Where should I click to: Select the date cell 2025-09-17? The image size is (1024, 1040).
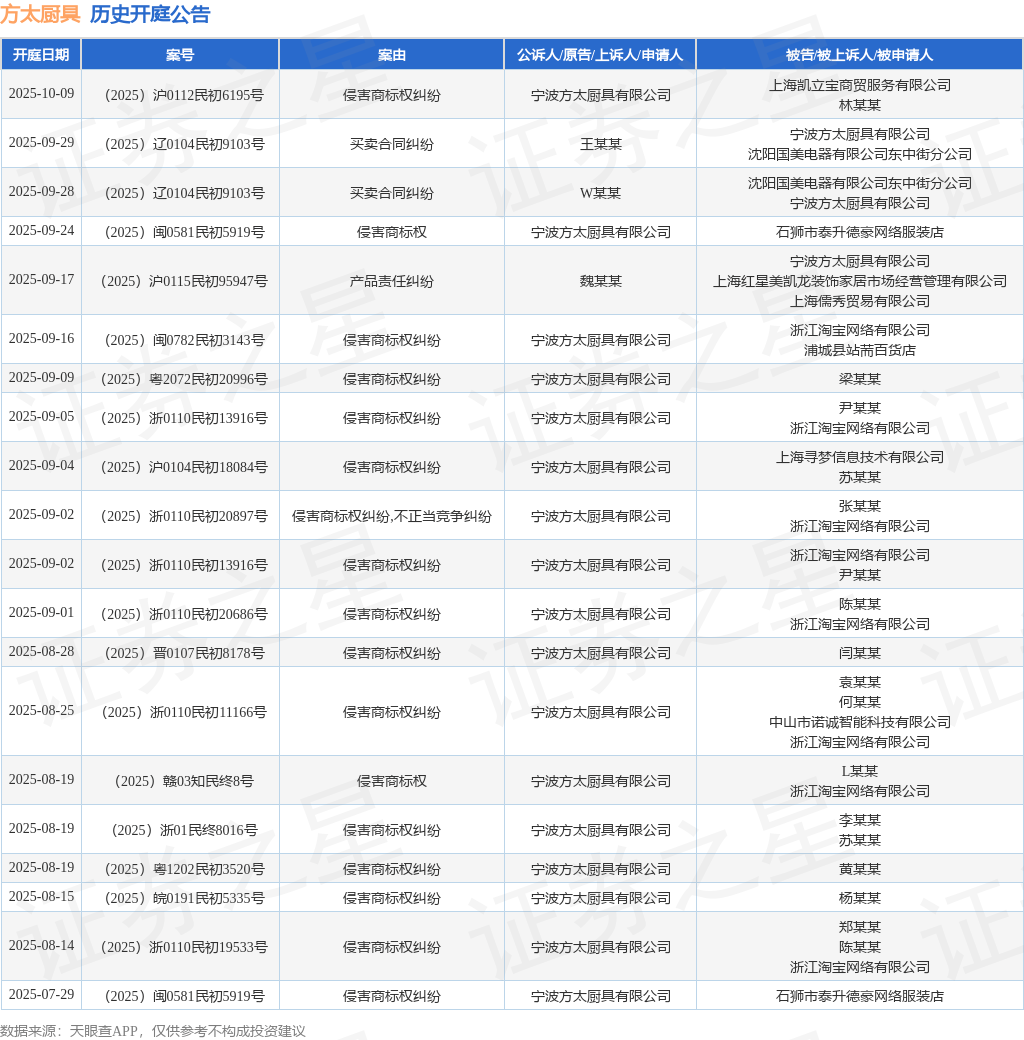[x=41, y=280]
